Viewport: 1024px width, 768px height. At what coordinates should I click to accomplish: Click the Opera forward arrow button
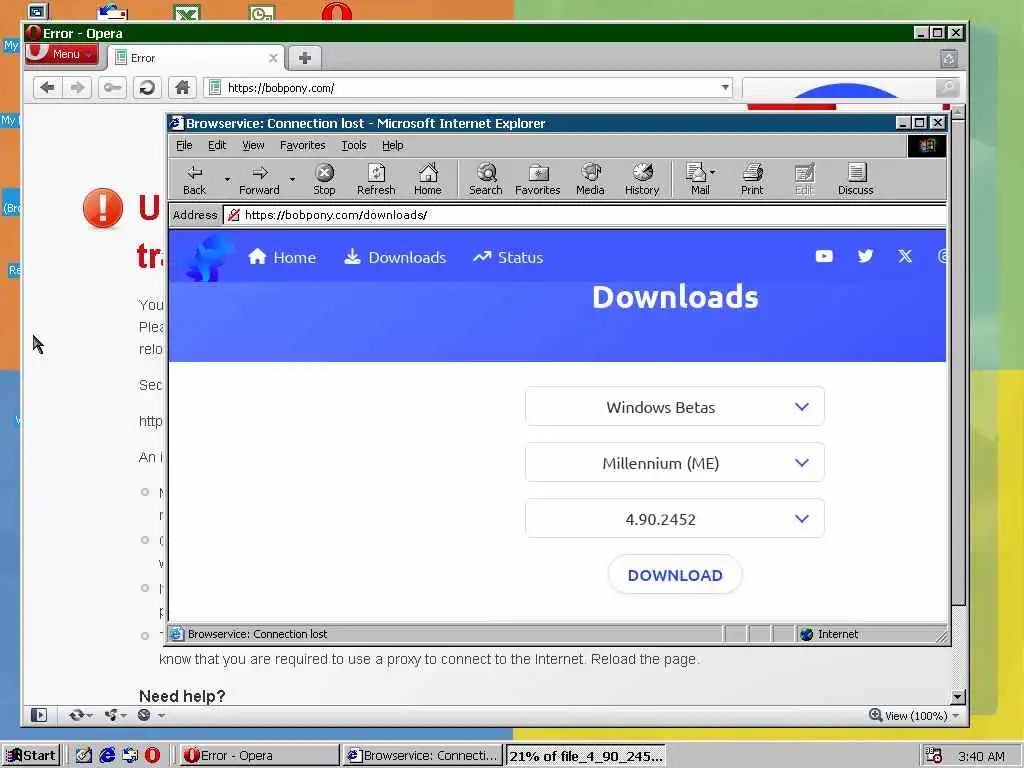(x=77, y=88)
